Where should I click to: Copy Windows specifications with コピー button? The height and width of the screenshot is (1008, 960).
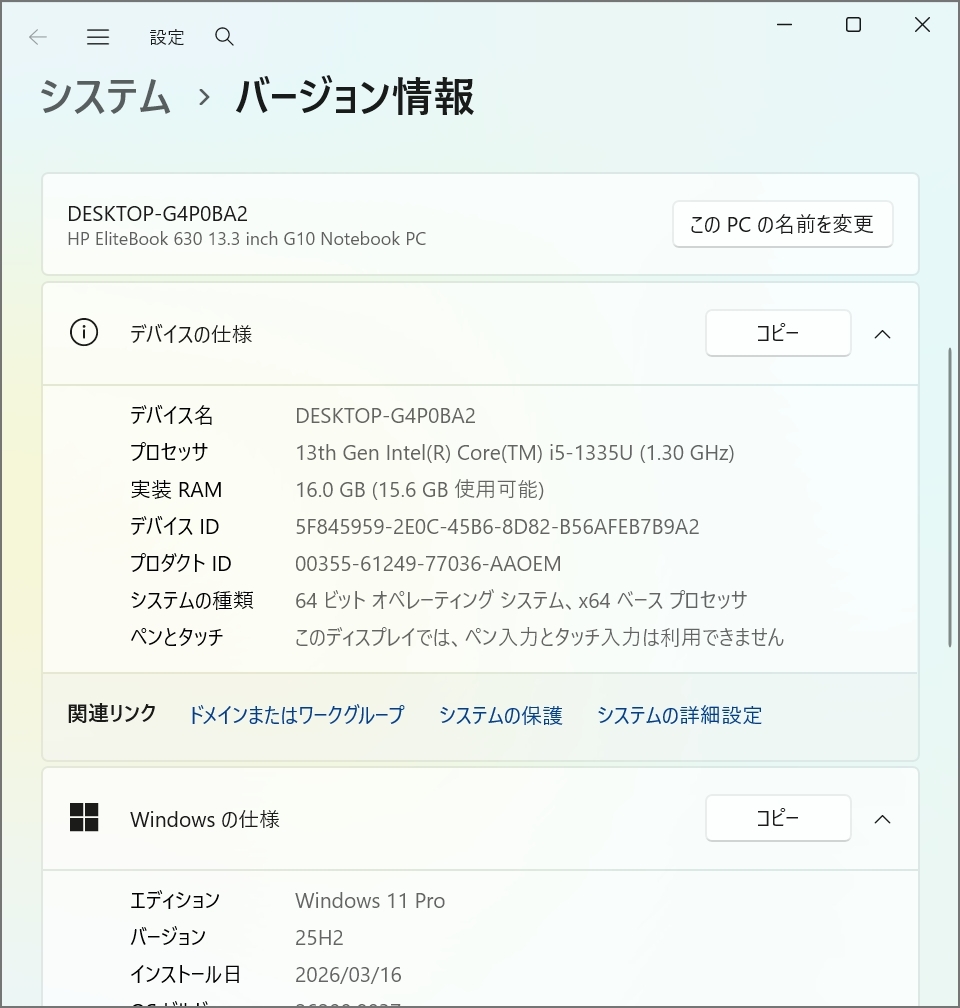click(x=778, y=818)
